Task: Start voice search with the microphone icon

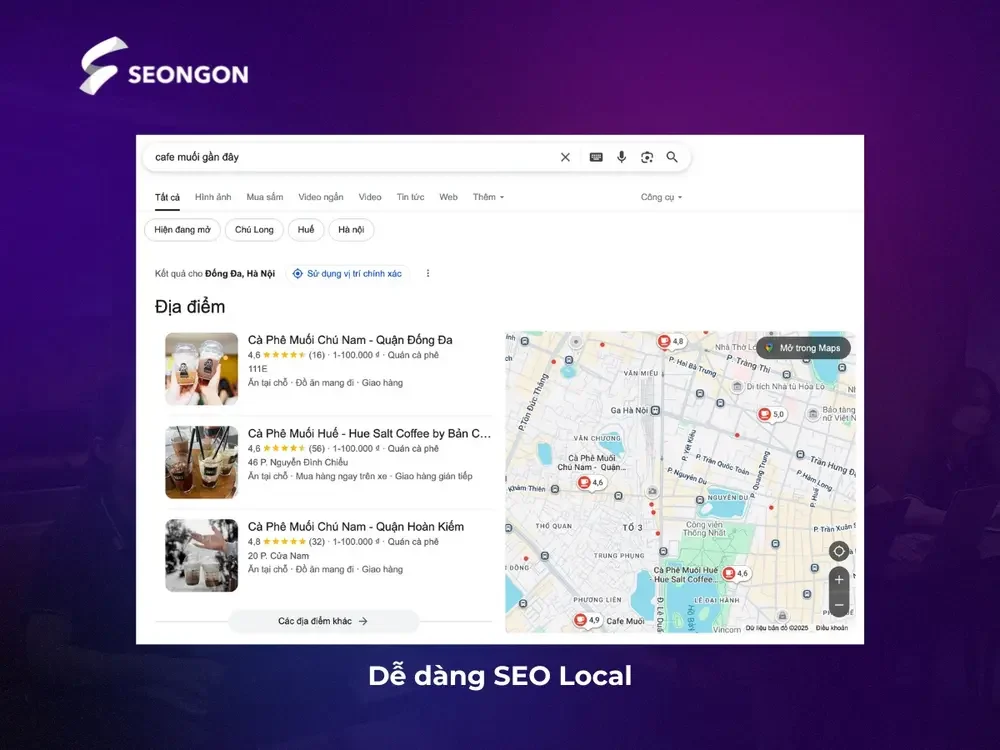Action: [x=621, y=157]
